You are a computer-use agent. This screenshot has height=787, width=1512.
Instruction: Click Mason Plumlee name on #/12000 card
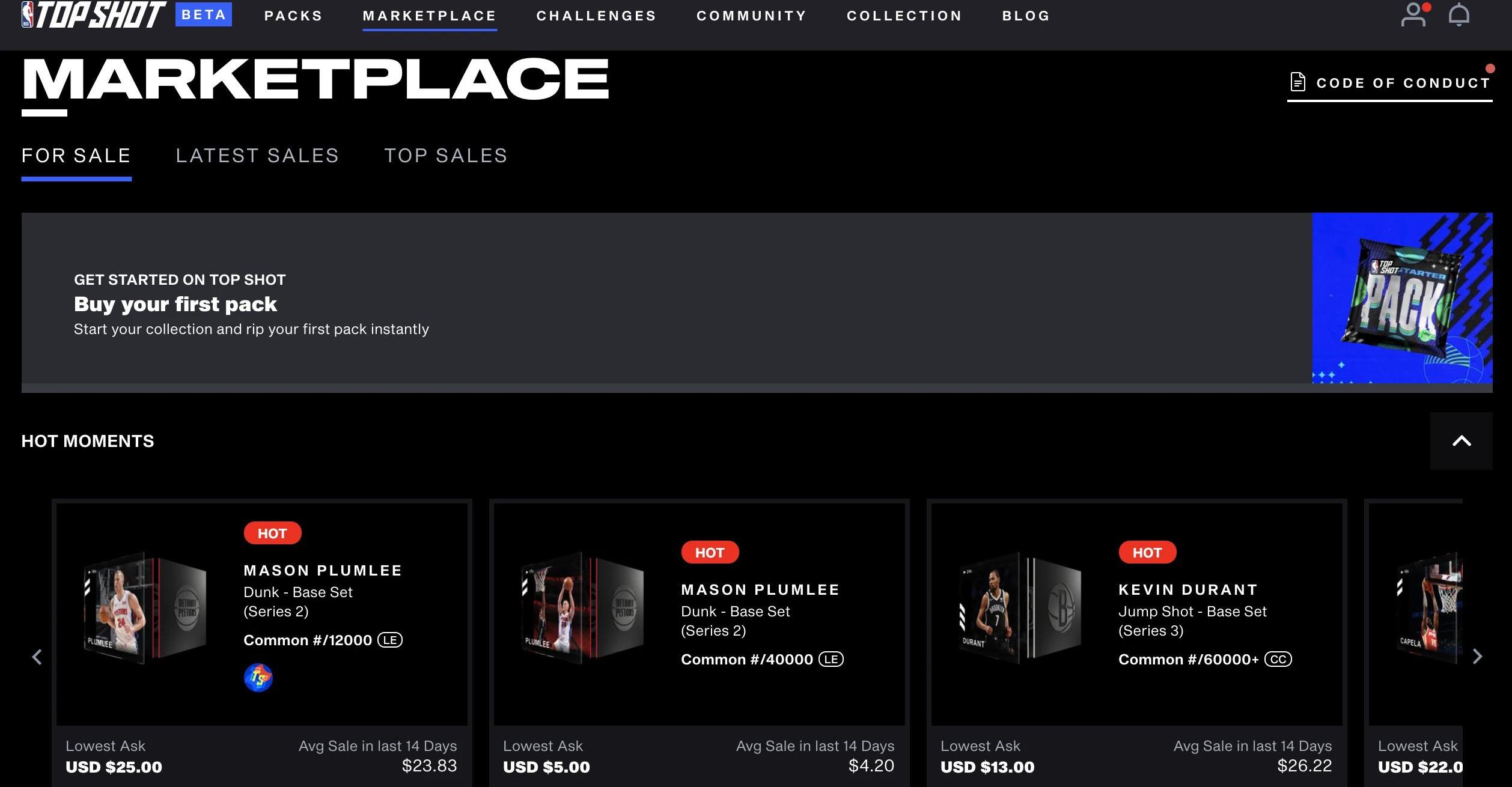323,571
